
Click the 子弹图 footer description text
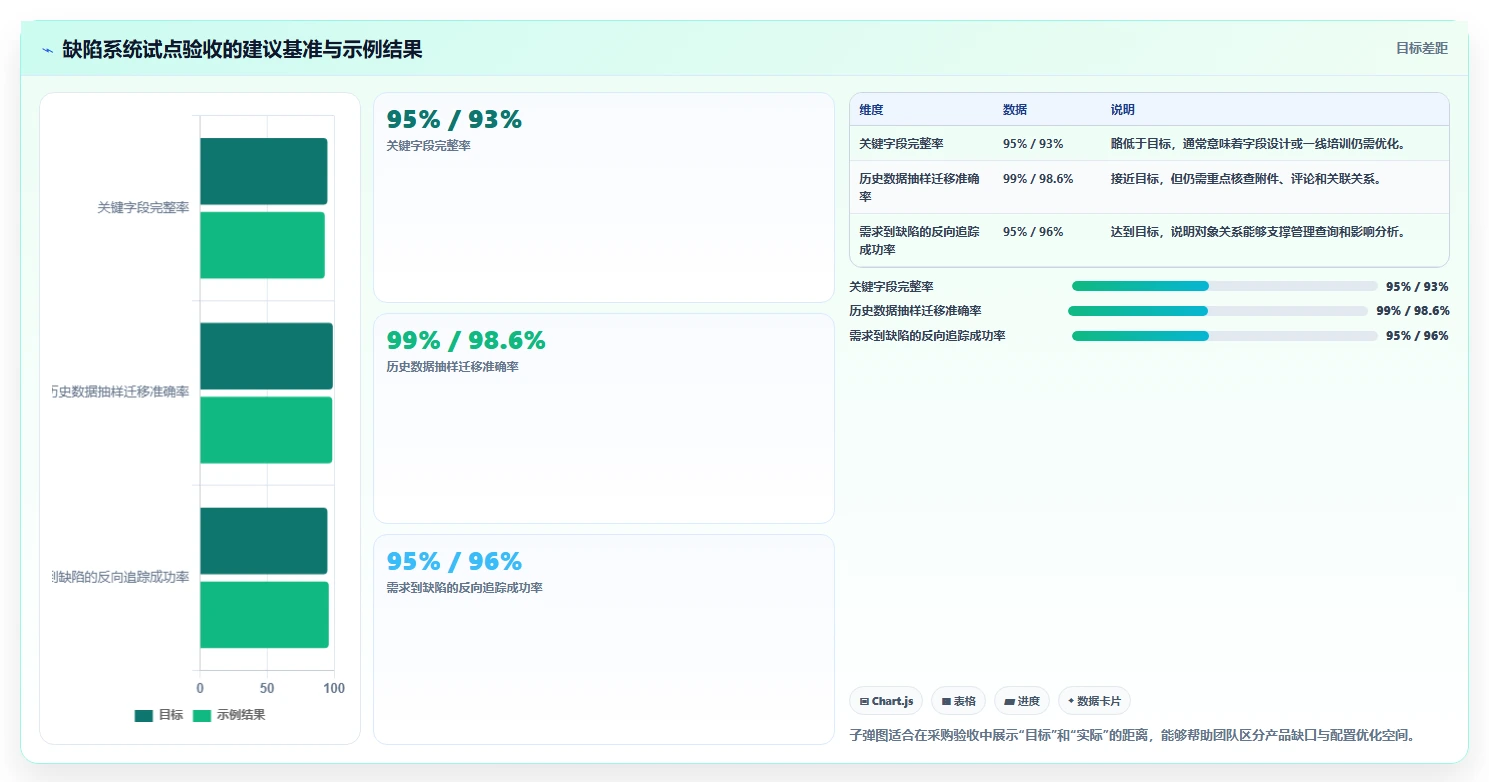click(1132, 735)
